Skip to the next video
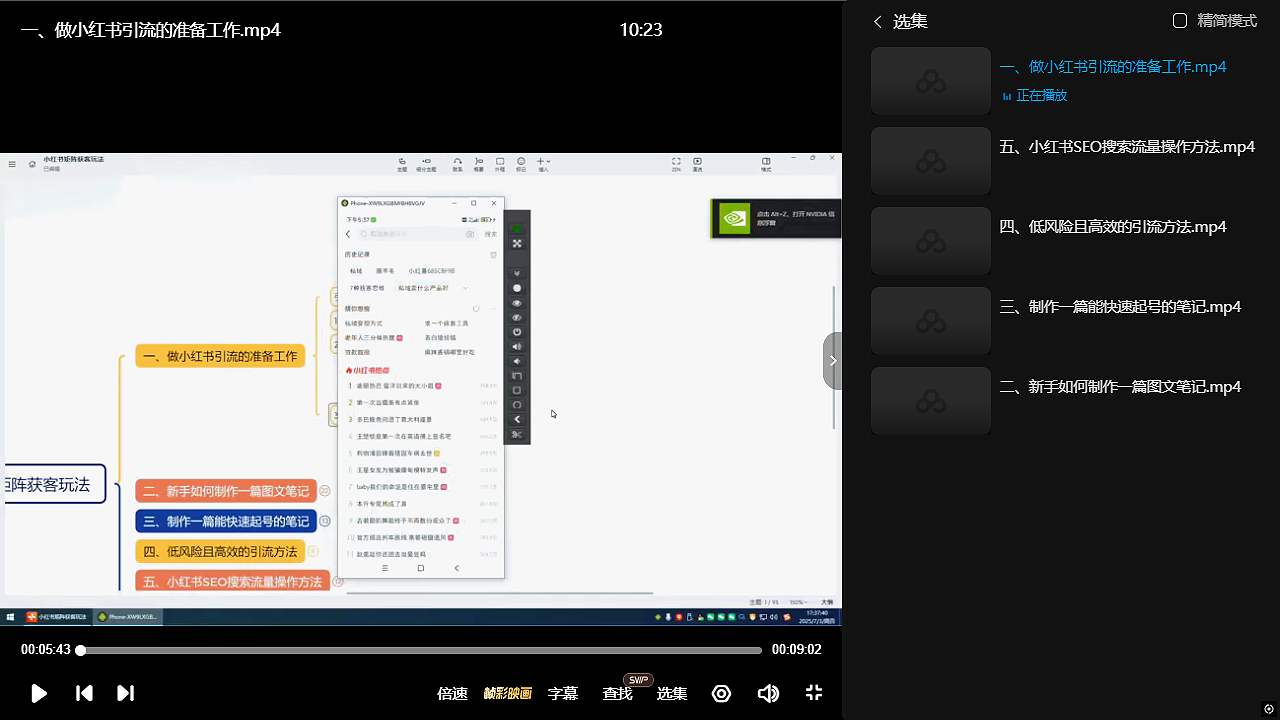The image size is (1280, 720). click(x=125, y=693)
